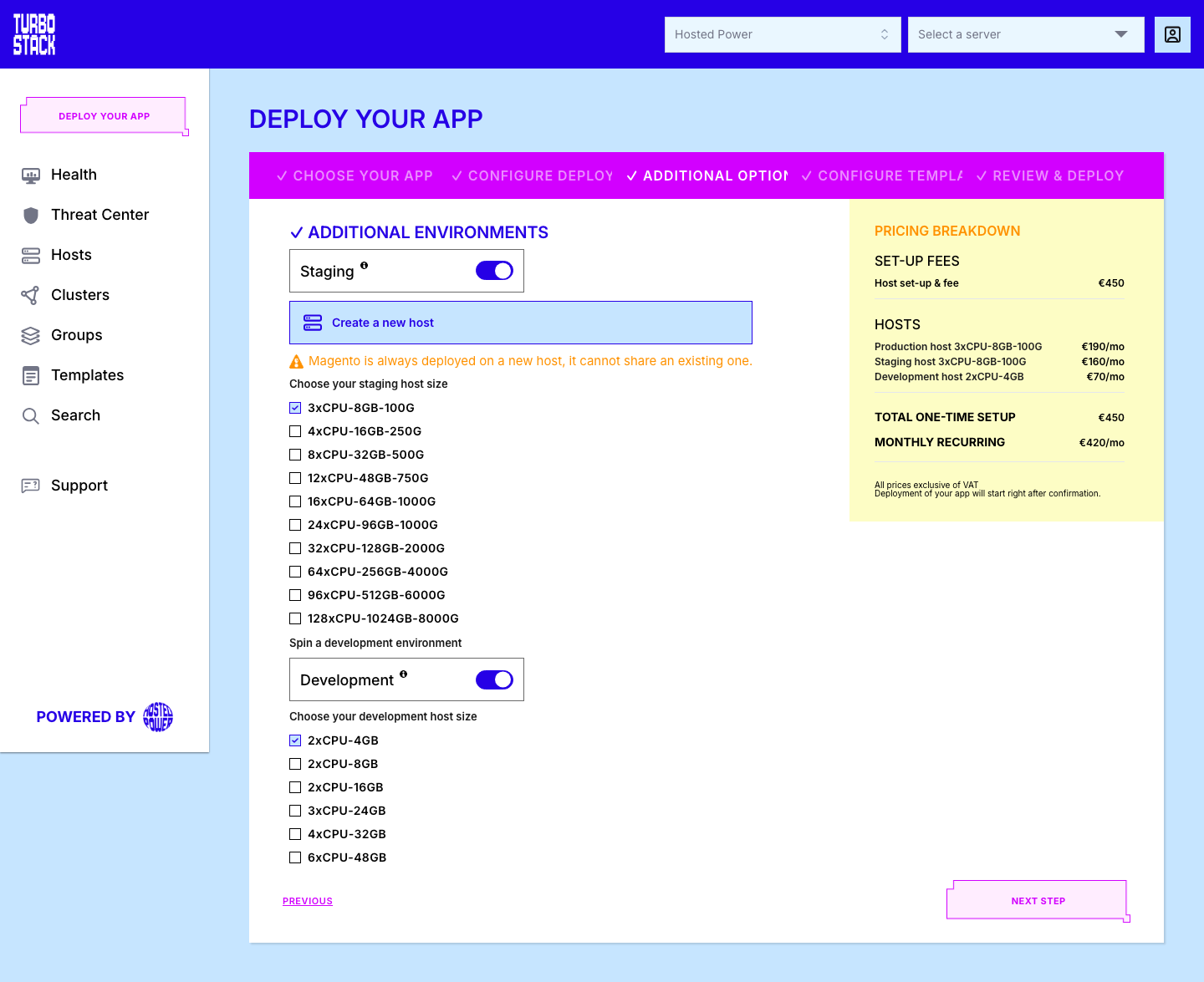
Task: Click the Development info icon
Action: 403,674
